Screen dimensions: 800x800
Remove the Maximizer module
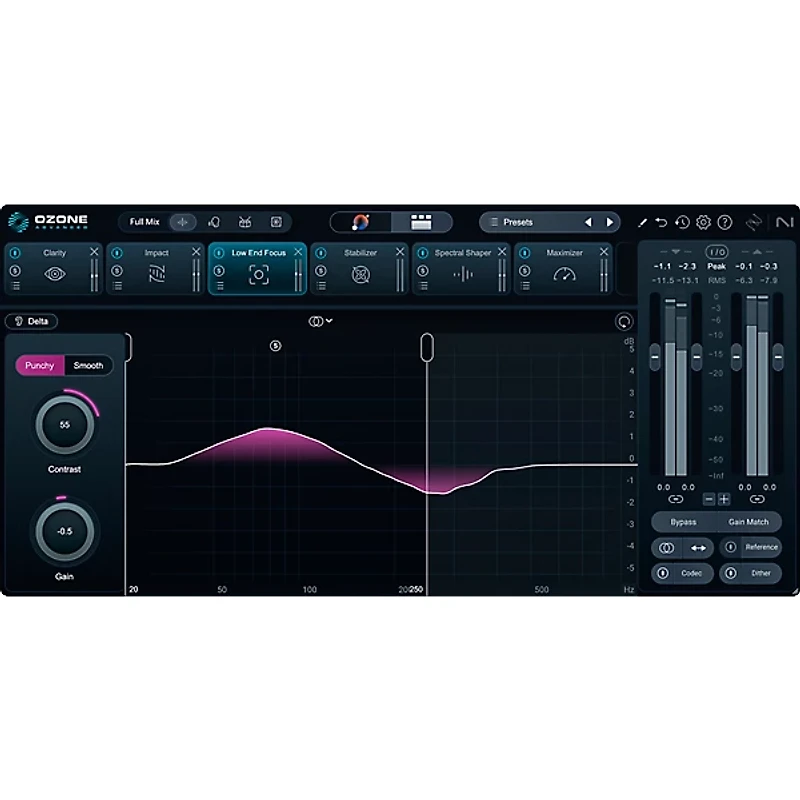(604, 252)
